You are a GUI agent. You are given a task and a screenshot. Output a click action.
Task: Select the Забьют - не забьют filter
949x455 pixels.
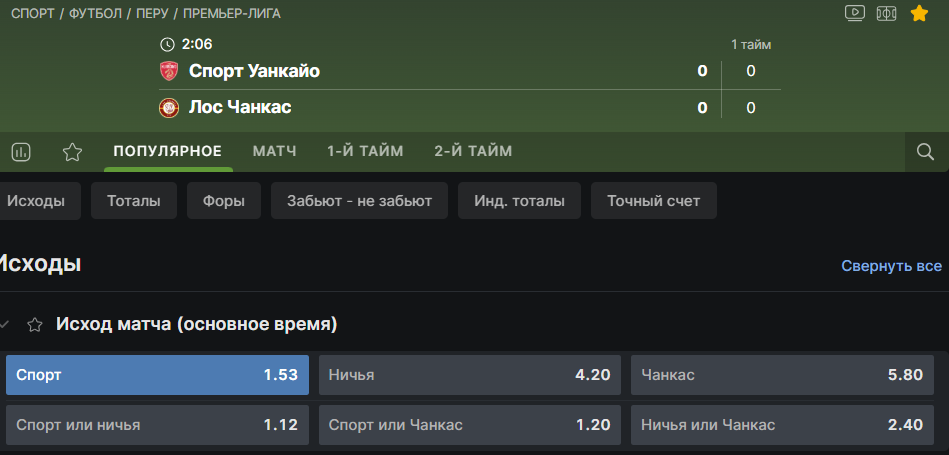point(359,201)
